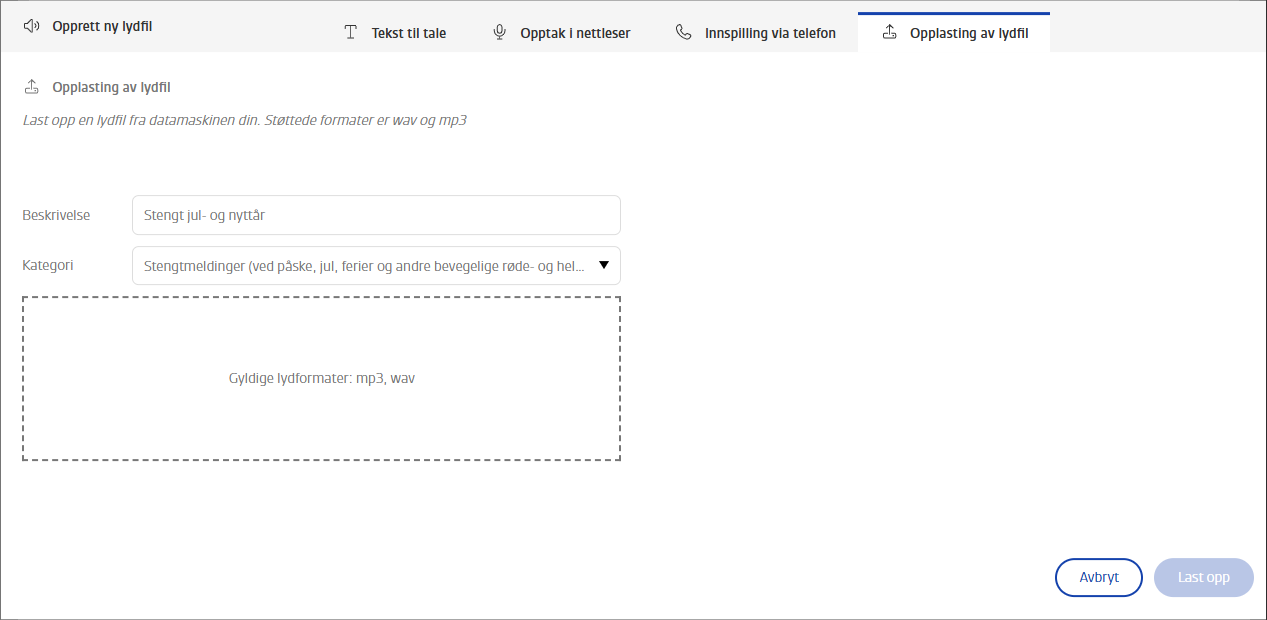Click the phone icon for Innspilling via telefon
Screen dimensions: 1267x620
(683, 33)
